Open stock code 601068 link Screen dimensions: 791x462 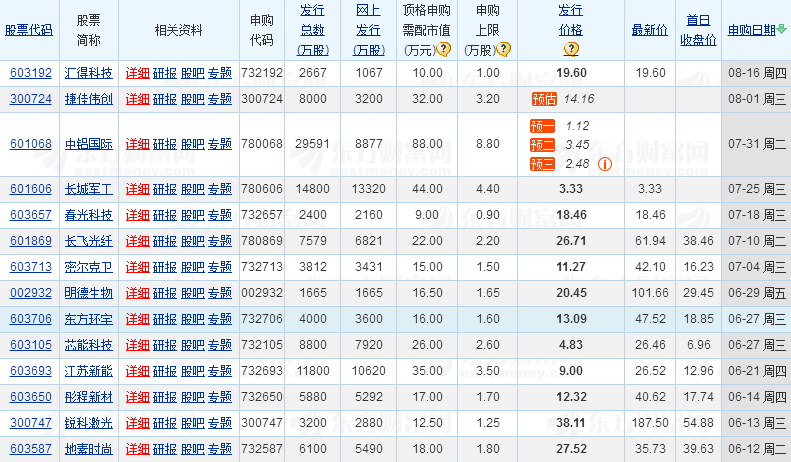(x=31, y=144)
